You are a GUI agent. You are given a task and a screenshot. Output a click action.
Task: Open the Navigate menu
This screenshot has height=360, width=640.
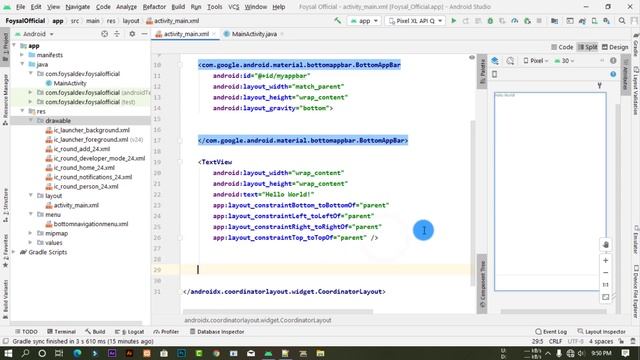78,7
